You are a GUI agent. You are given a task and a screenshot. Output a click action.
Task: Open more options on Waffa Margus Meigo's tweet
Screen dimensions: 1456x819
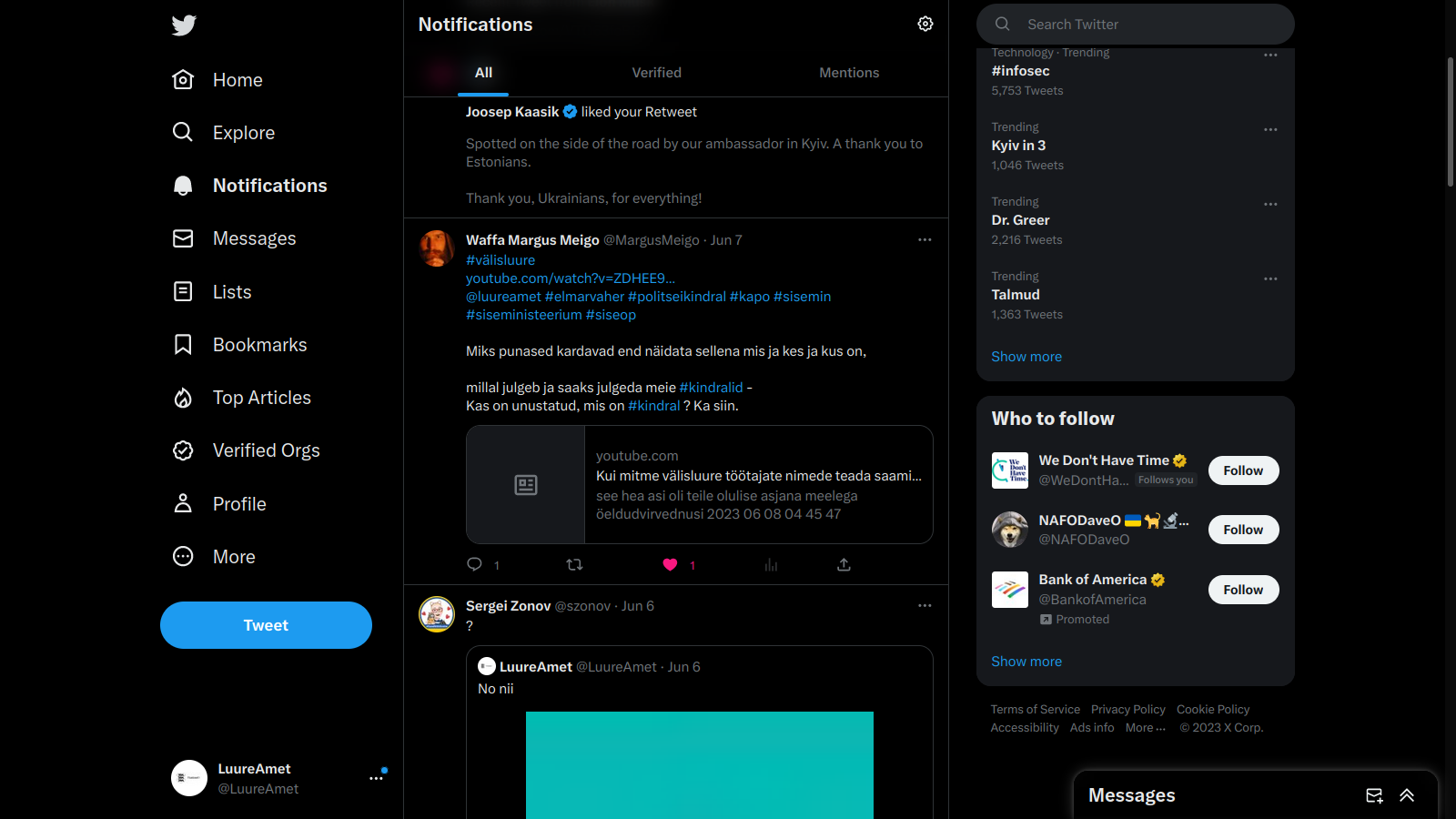point(925,239)
